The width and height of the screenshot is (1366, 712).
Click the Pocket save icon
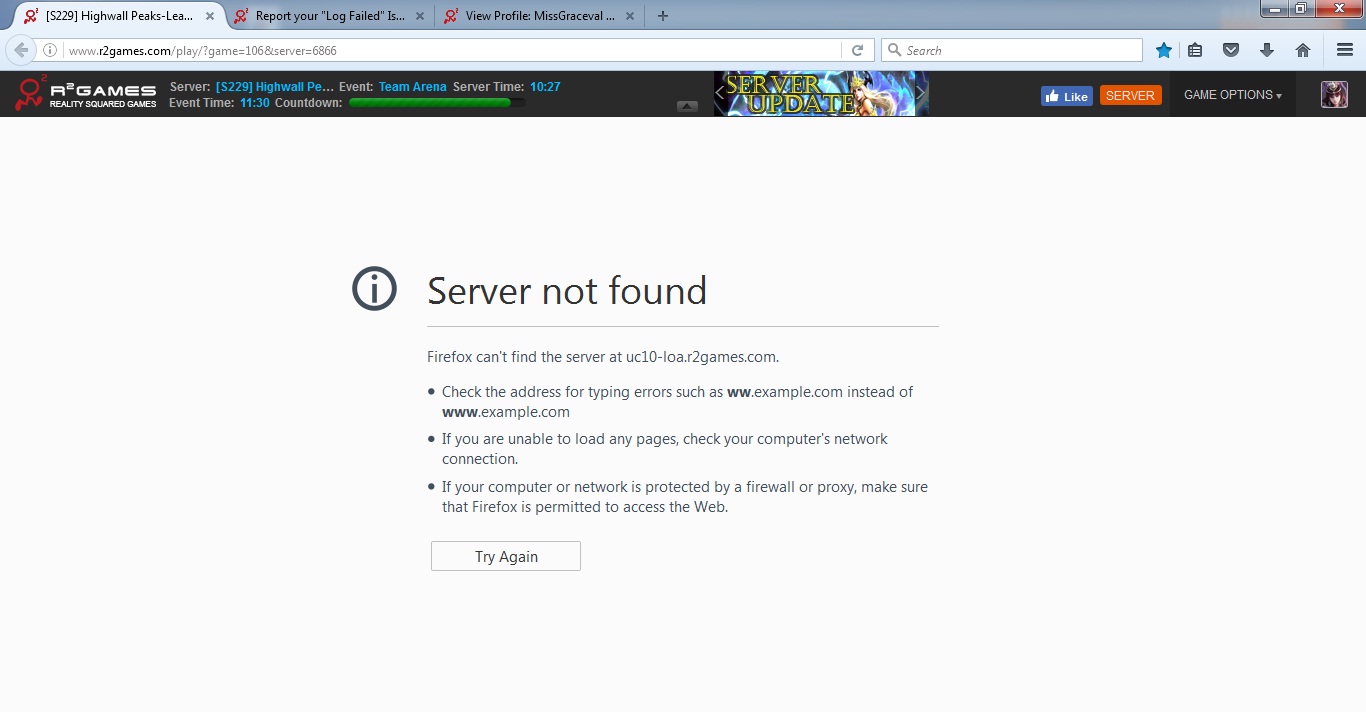[x=1232, y=50]
